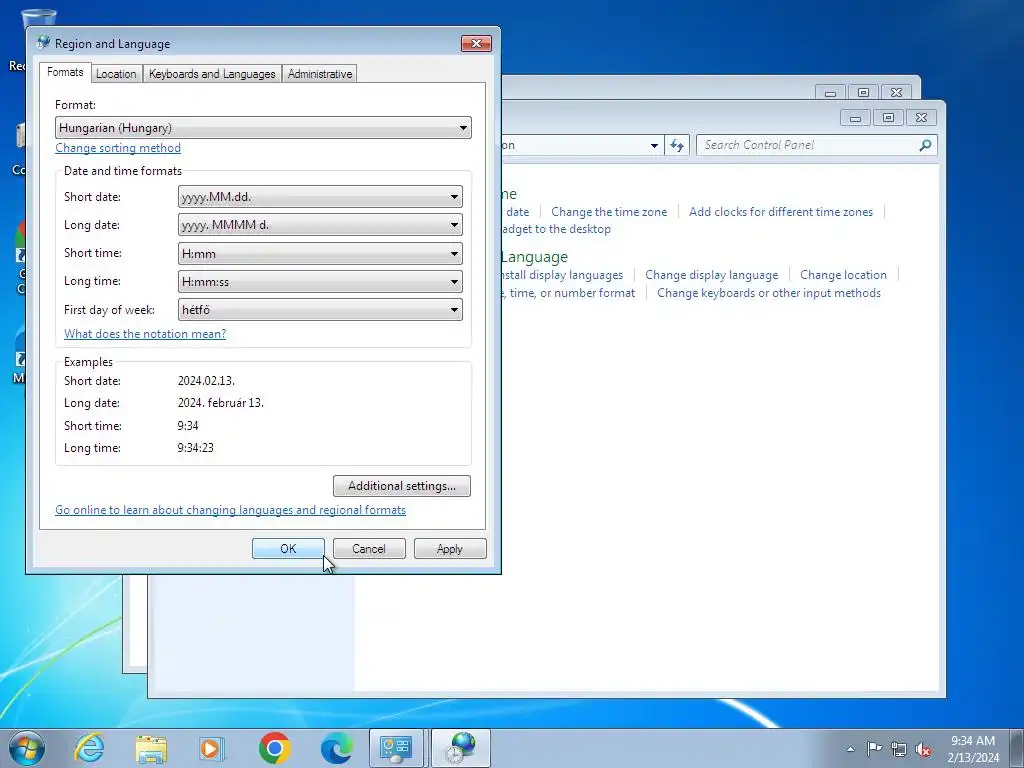Open the Long time format dropdown

(x=320, y=281)
